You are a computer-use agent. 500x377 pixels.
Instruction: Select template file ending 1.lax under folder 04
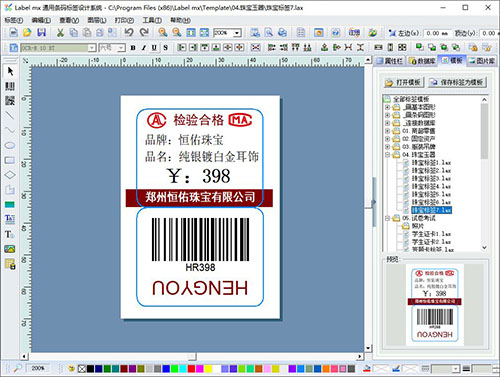pos(431,163)
